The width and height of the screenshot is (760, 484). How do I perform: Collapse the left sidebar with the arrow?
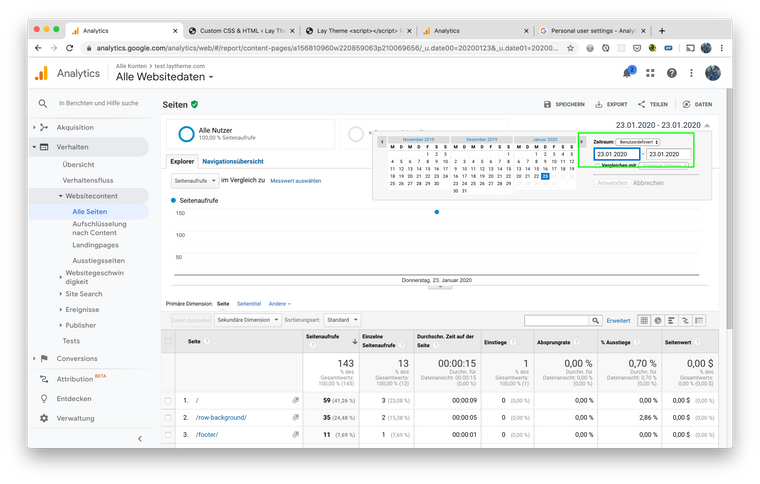[x=139, y=438]
